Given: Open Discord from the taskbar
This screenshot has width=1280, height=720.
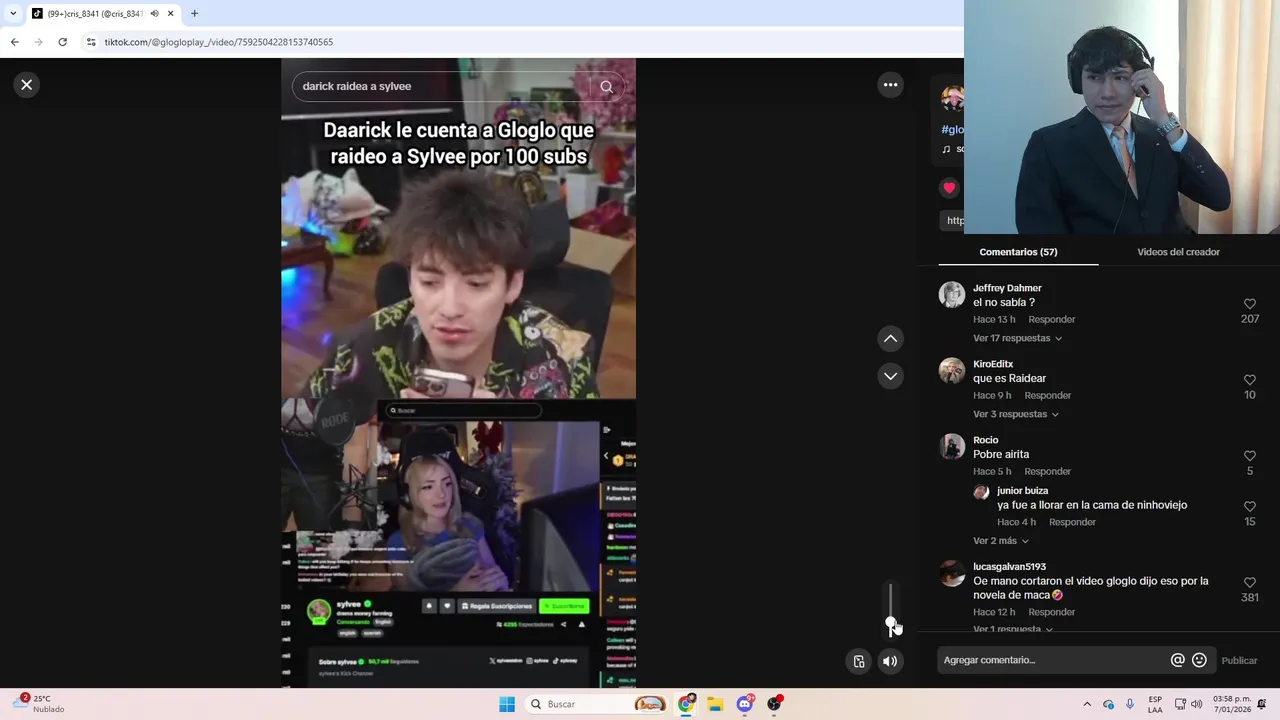Looking at the screenshot, I should (x=745, y=704).
